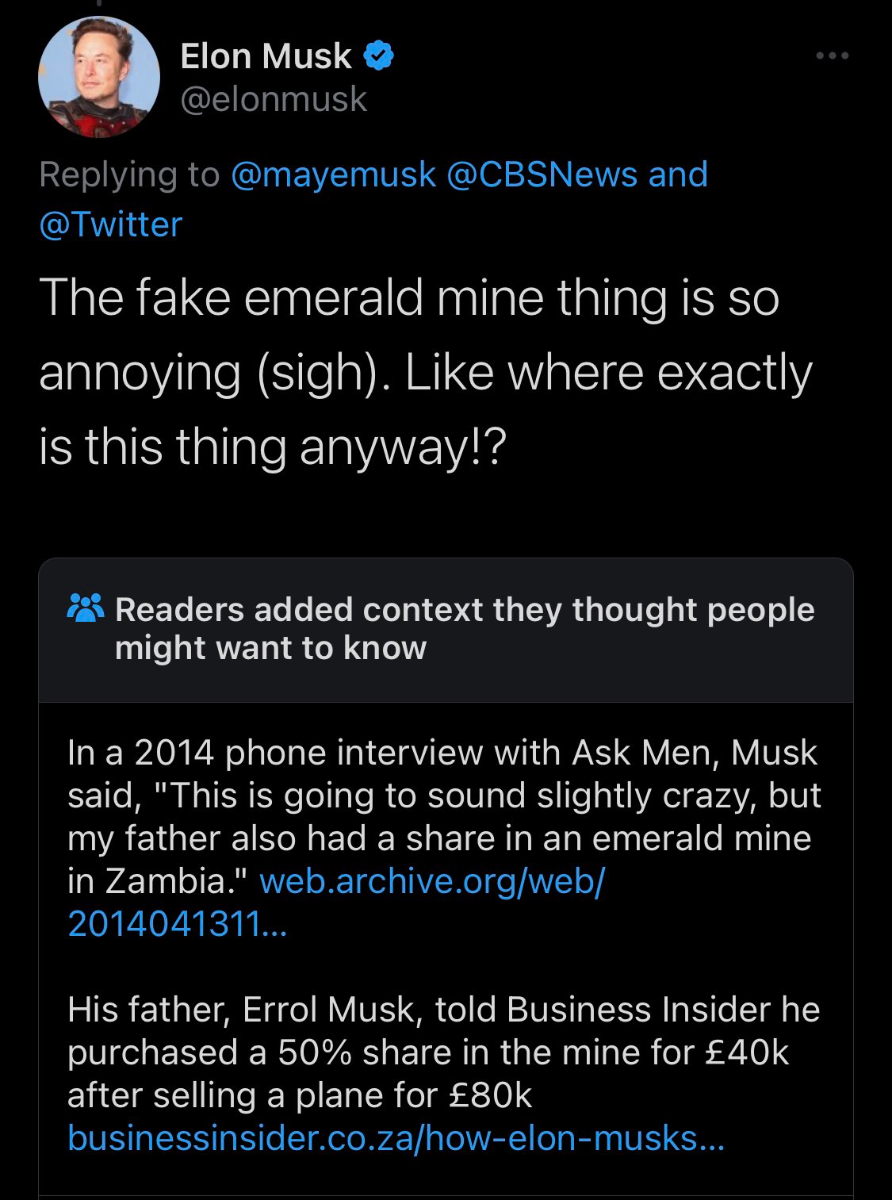892x1200 pixels.
Task: Click the blue verified badge
Action: pos(378,57)
